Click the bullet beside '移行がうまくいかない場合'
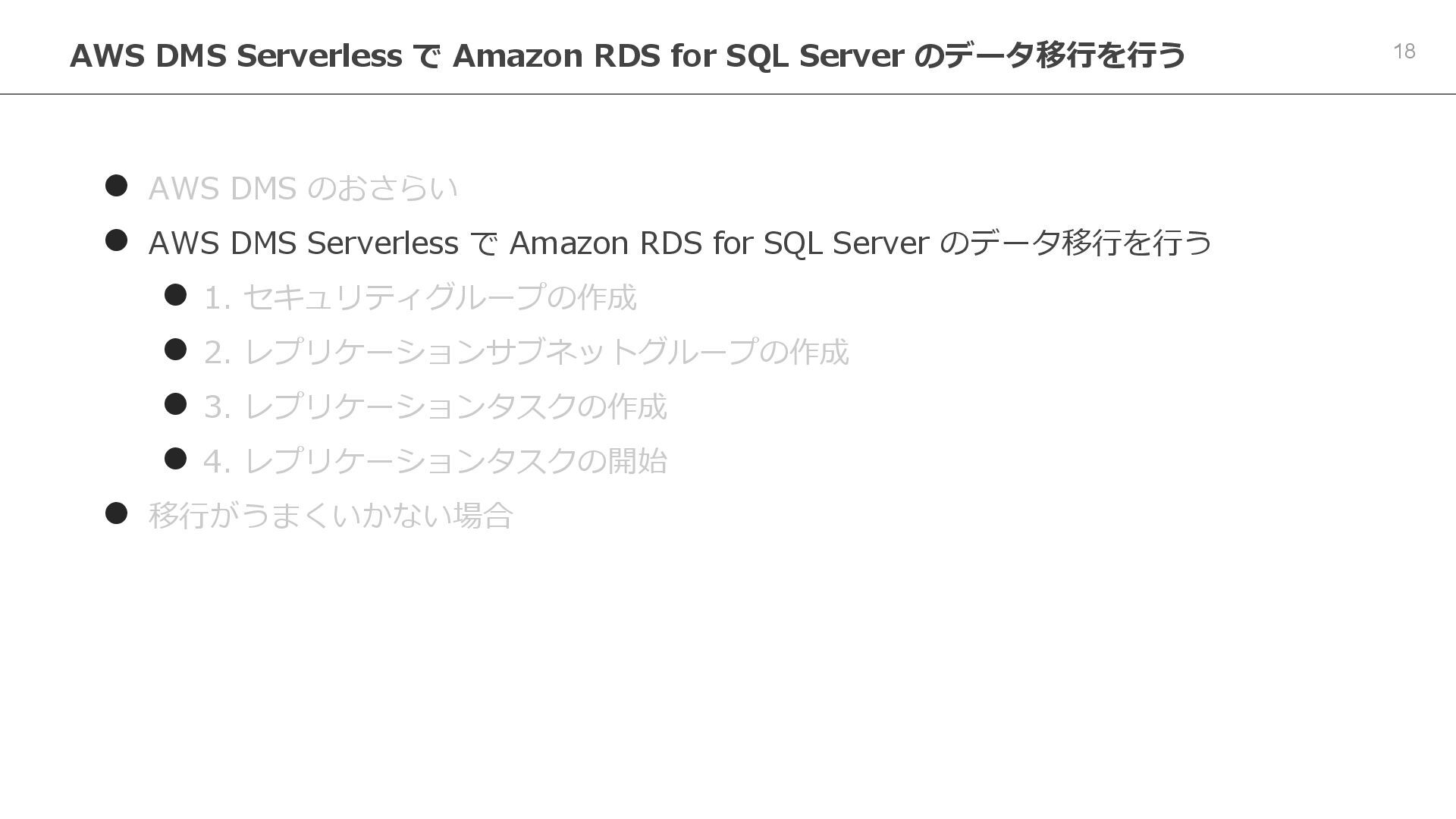This screenshot has width=1456, height=819. [116, 513]
